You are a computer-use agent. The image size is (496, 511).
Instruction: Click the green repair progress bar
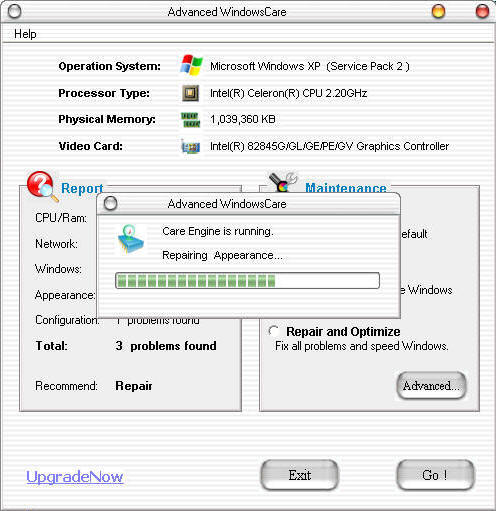tap(247, 281)
